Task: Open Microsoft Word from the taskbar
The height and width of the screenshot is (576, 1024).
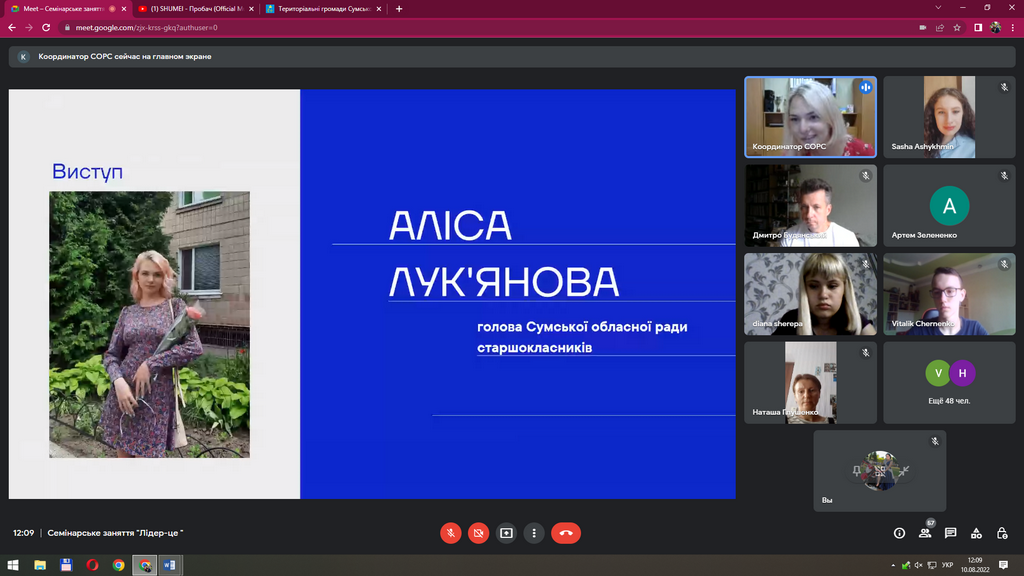Action: click(170, 565)
